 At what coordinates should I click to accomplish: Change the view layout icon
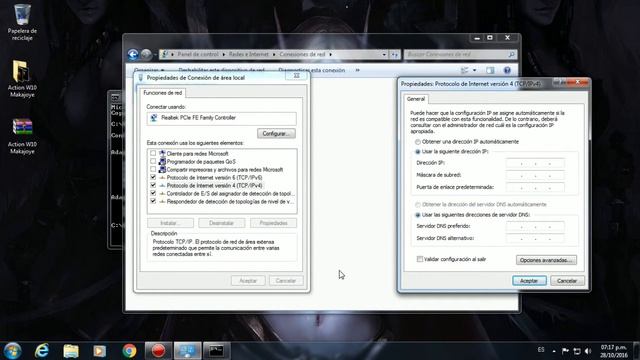click(465, 70)
